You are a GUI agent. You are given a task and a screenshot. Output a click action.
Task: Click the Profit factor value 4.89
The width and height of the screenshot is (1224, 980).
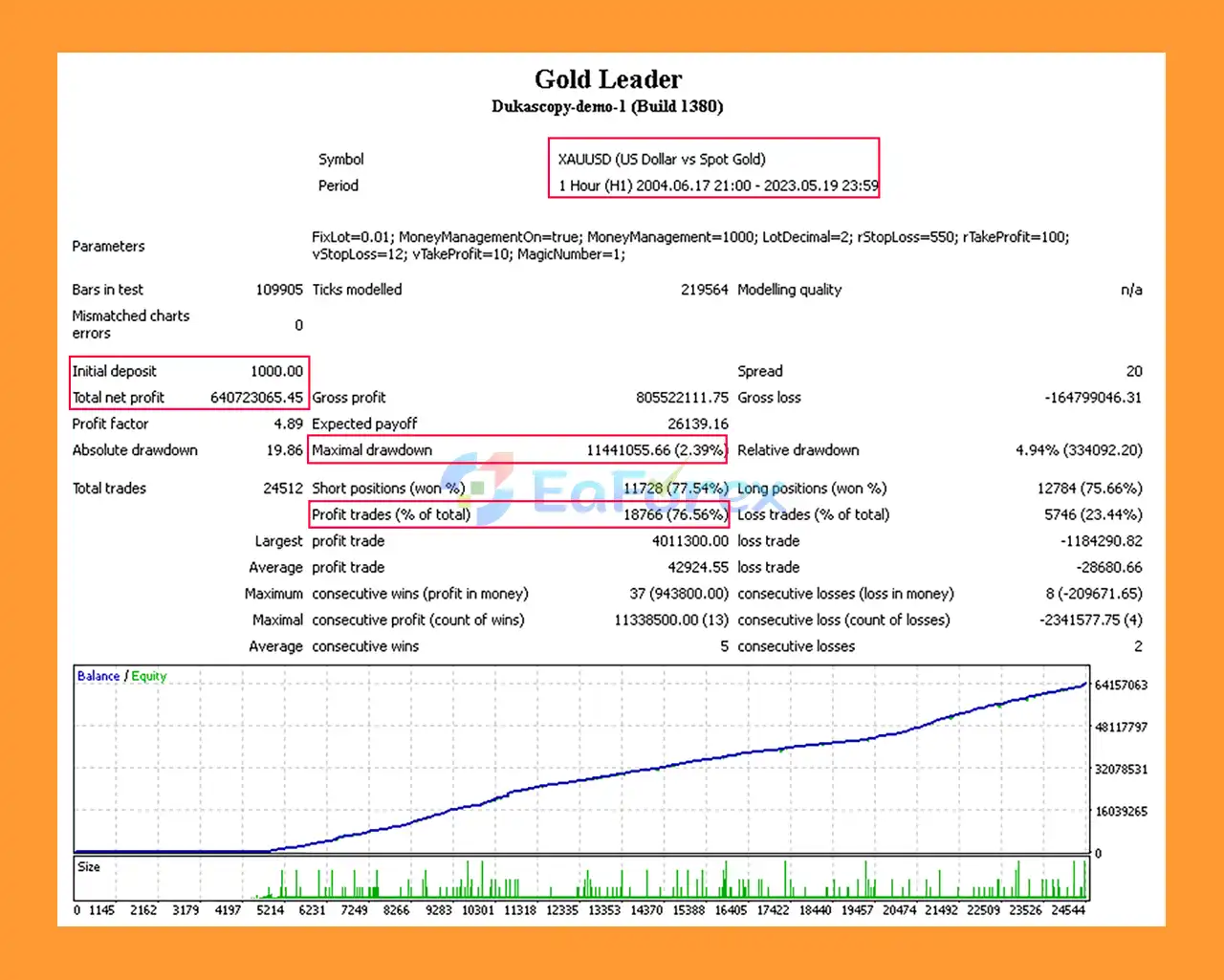tap(288, 424)
